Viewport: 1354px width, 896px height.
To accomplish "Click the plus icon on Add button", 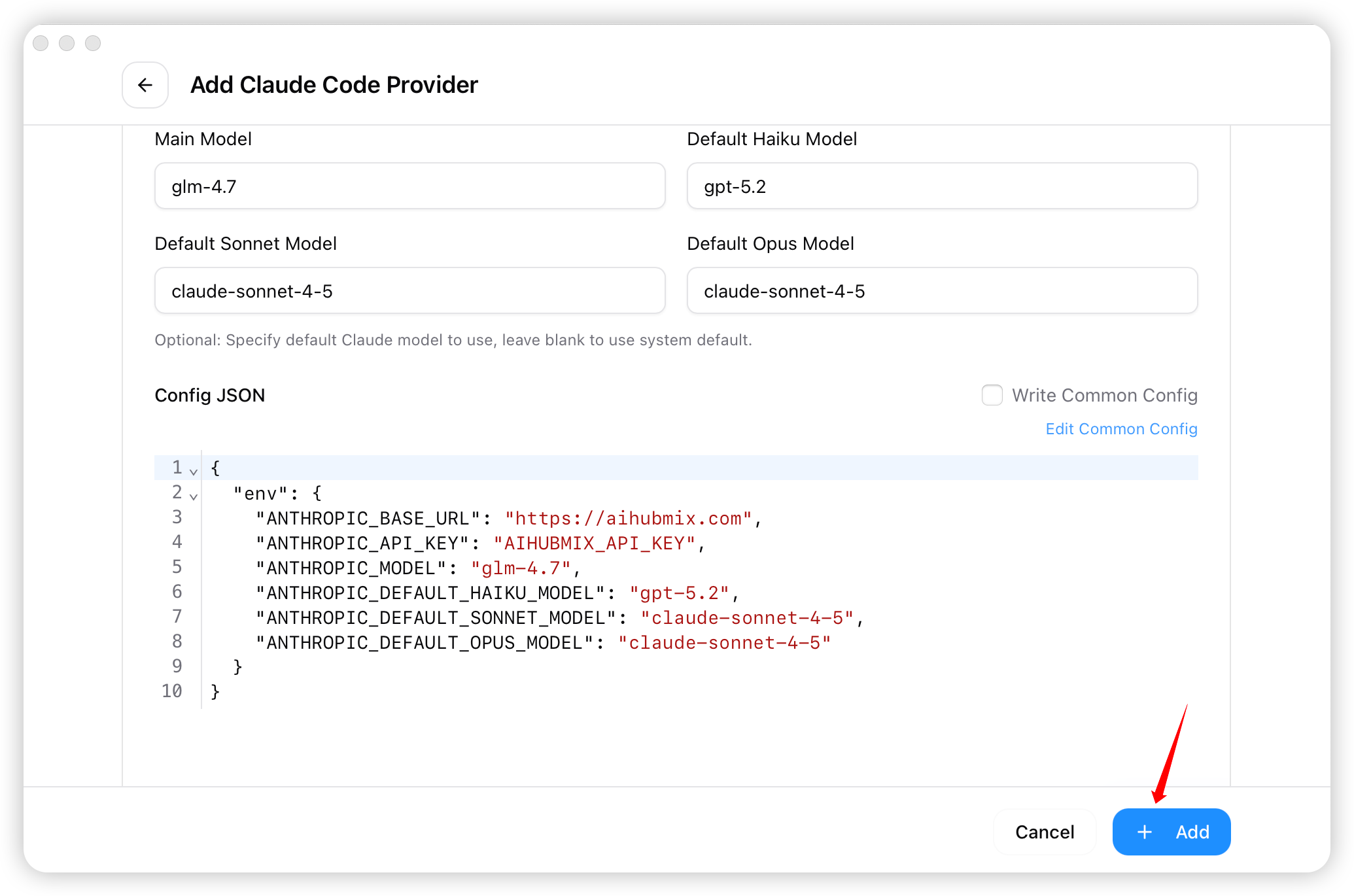I will [1145, 832].
